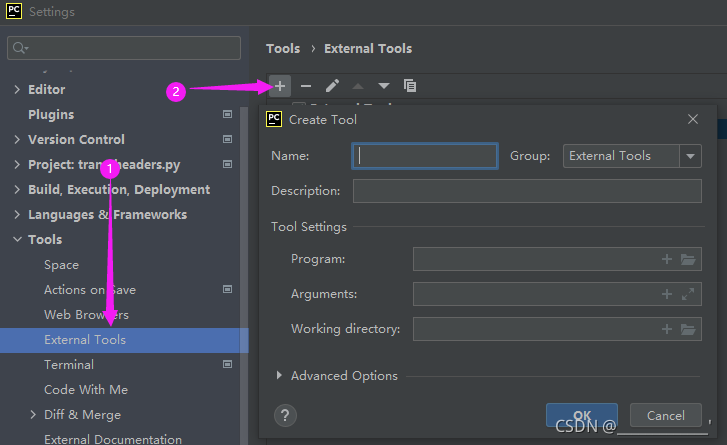Click the minus icon to remove tool
727x445 pixels.
306,86
